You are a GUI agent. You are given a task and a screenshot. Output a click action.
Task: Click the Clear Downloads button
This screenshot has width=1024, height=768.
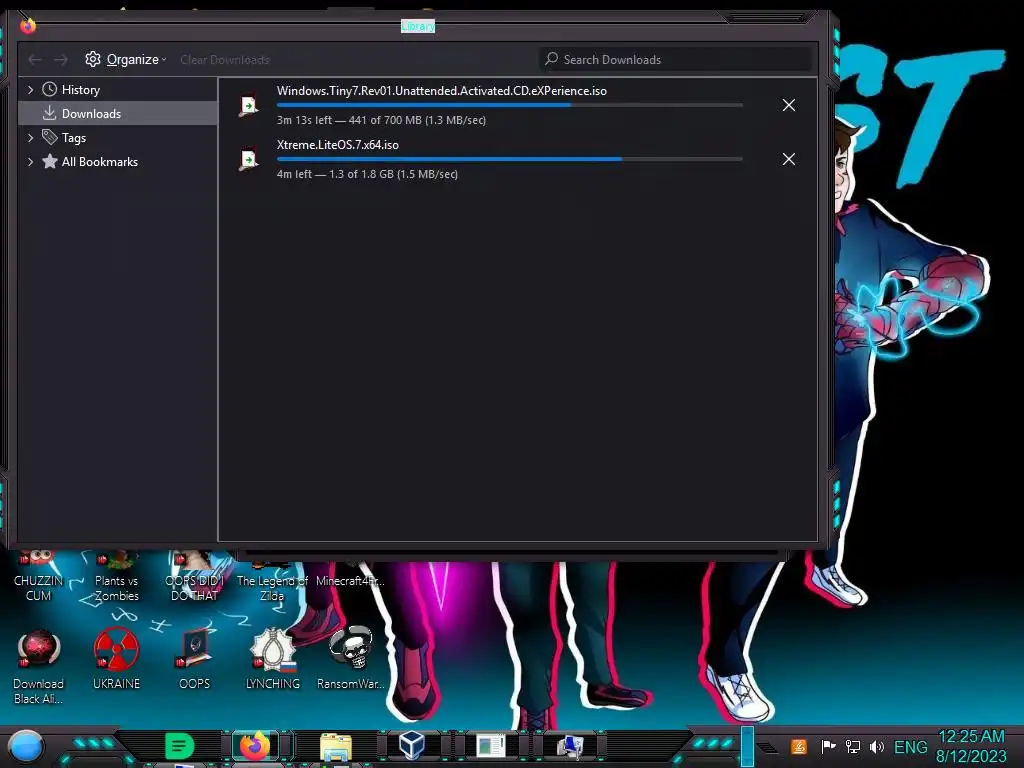click(x=225, y=59)
